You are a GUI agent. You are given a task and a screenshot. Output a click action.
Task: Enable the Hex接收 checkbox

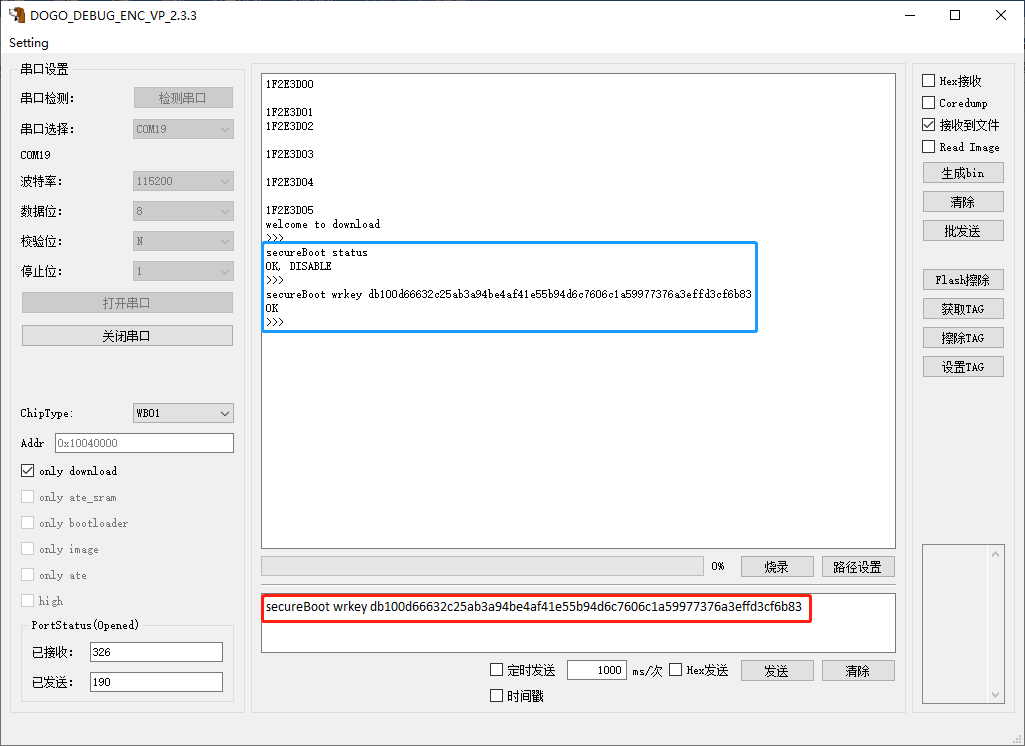928,80
